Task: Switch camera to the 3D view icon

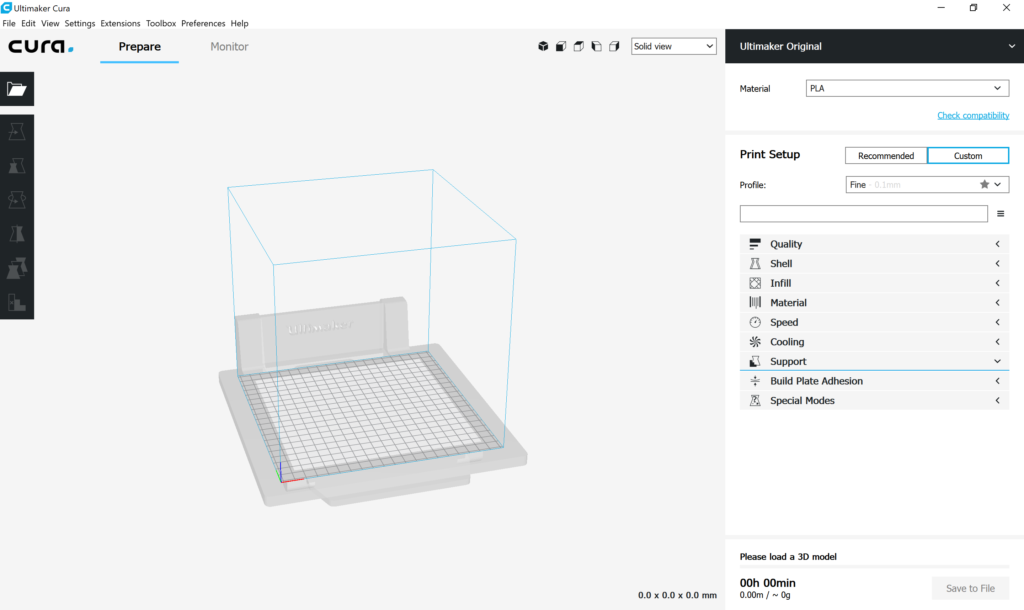Action: [x=543, y=46]
